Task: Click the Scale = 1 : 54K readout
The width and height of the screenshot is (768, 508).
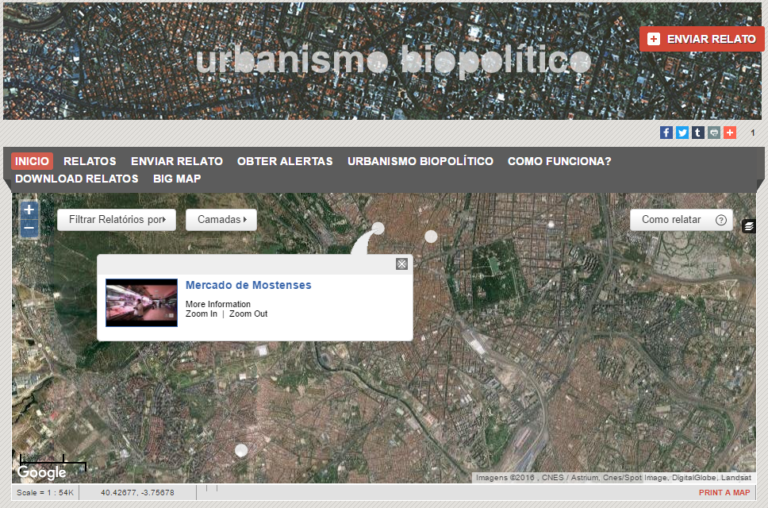Action: (x=45, y=493)
